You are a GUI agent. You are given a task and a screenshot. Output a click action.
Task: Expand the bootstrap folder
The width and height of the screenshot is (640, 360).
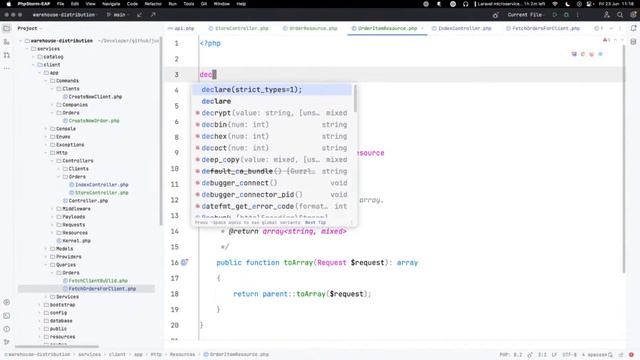(x=40, y=304)
